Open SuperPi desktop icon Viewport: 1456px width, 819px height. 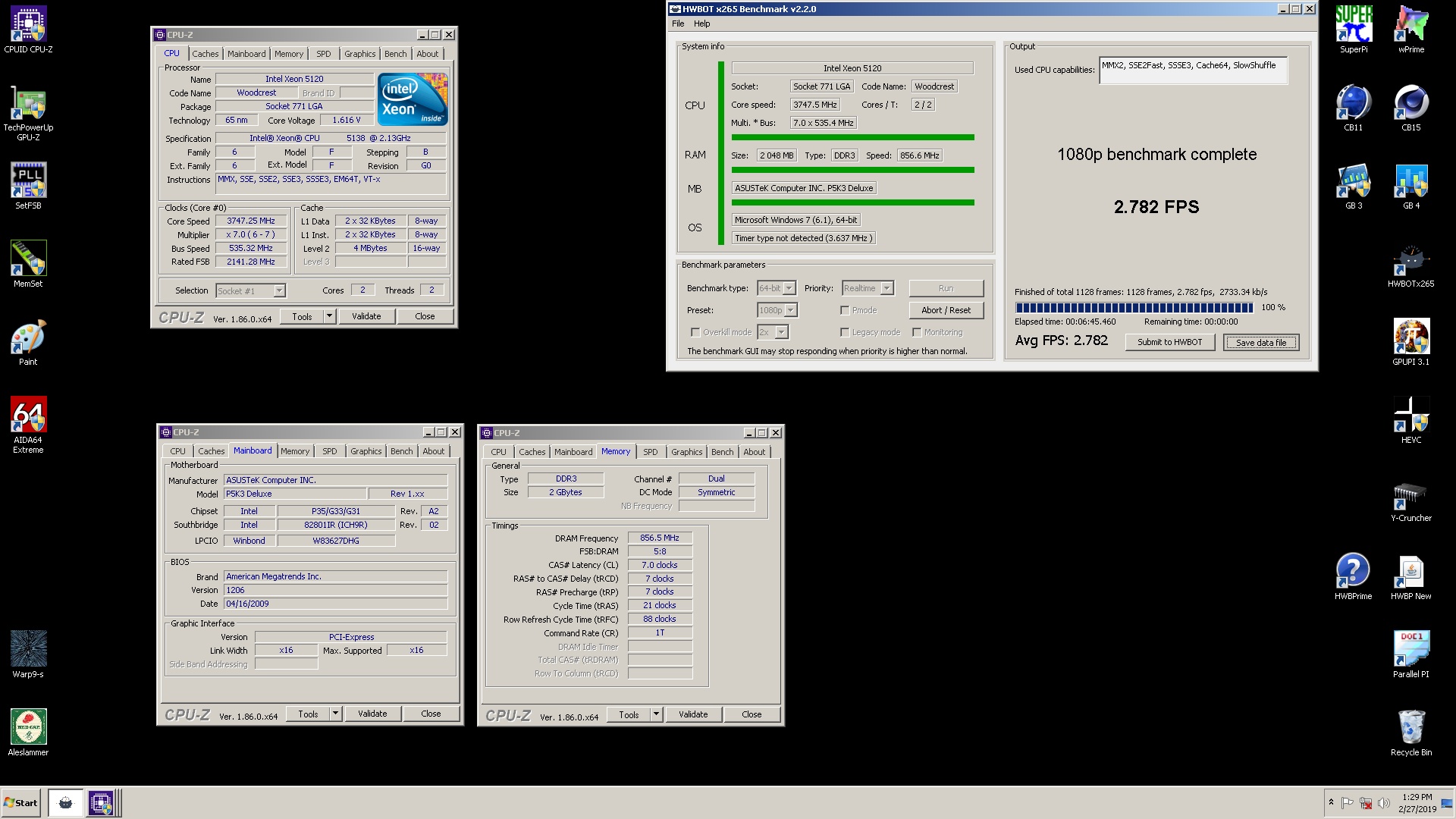tap(1354, 30)
